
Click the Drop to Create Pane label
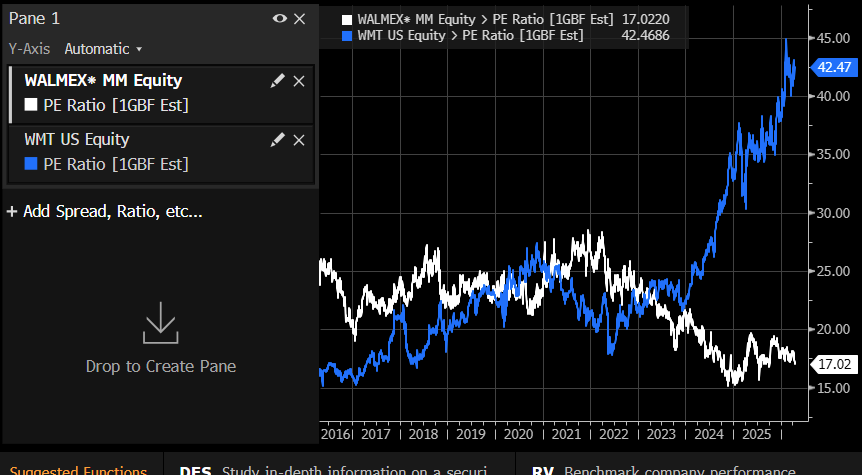(x=161, y=366)
